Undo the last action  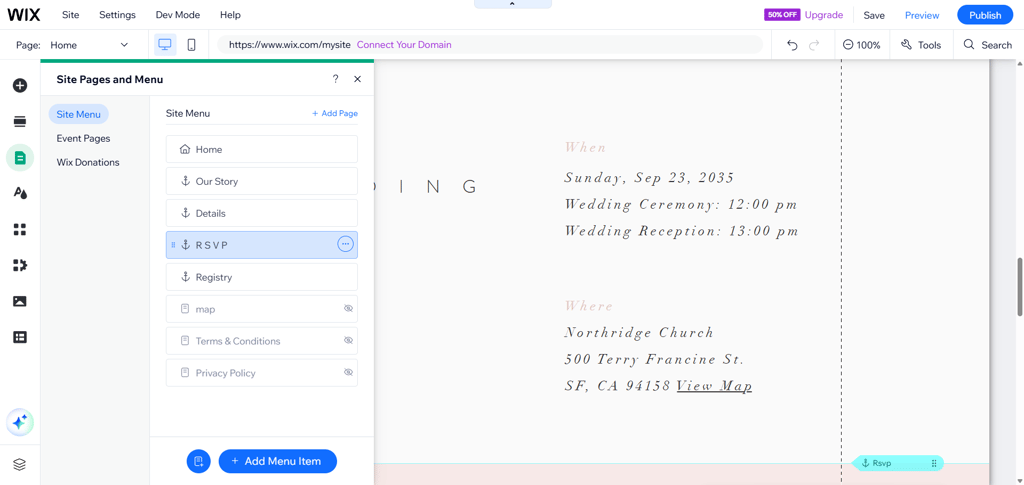[792, 45]
